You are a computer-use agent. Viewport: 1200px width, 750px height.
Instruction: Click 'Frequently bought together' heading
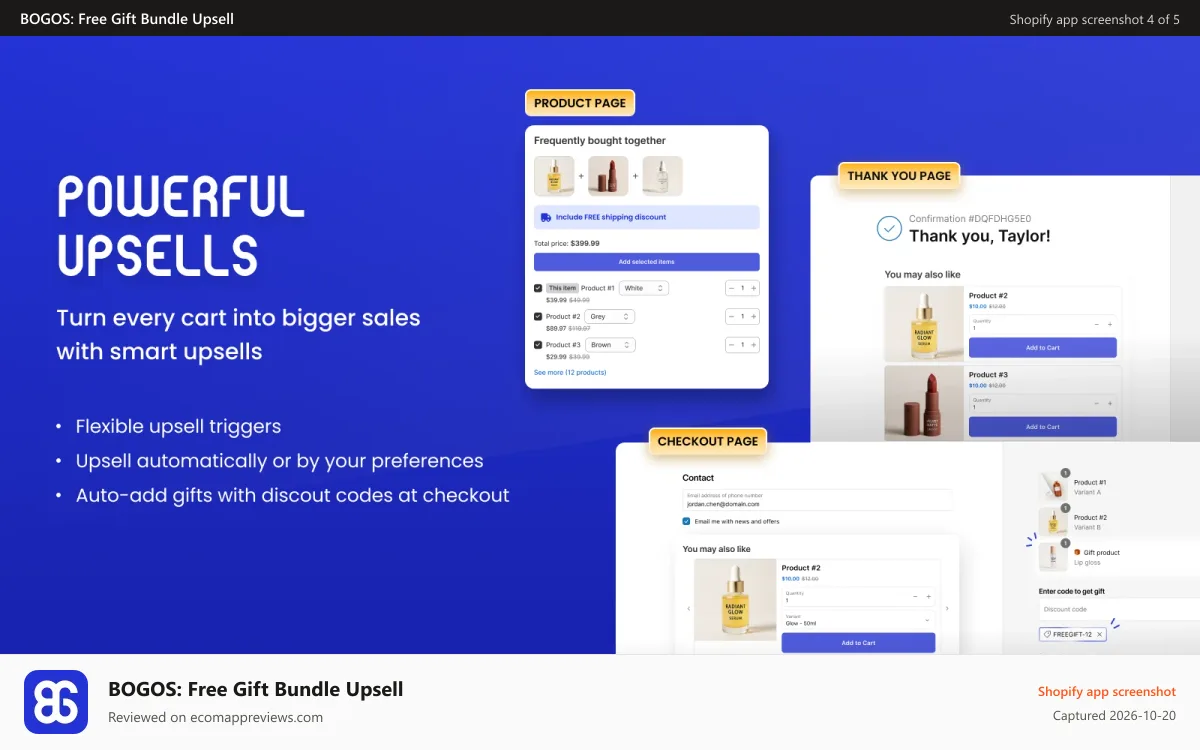tap(600, 141)
